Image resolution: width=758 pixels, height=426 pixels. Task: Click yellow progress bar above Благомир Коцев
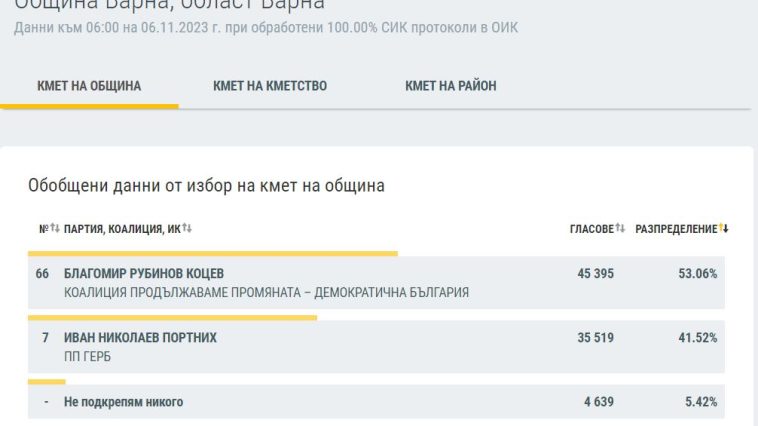pyautogui.click(x=212, y=253)
